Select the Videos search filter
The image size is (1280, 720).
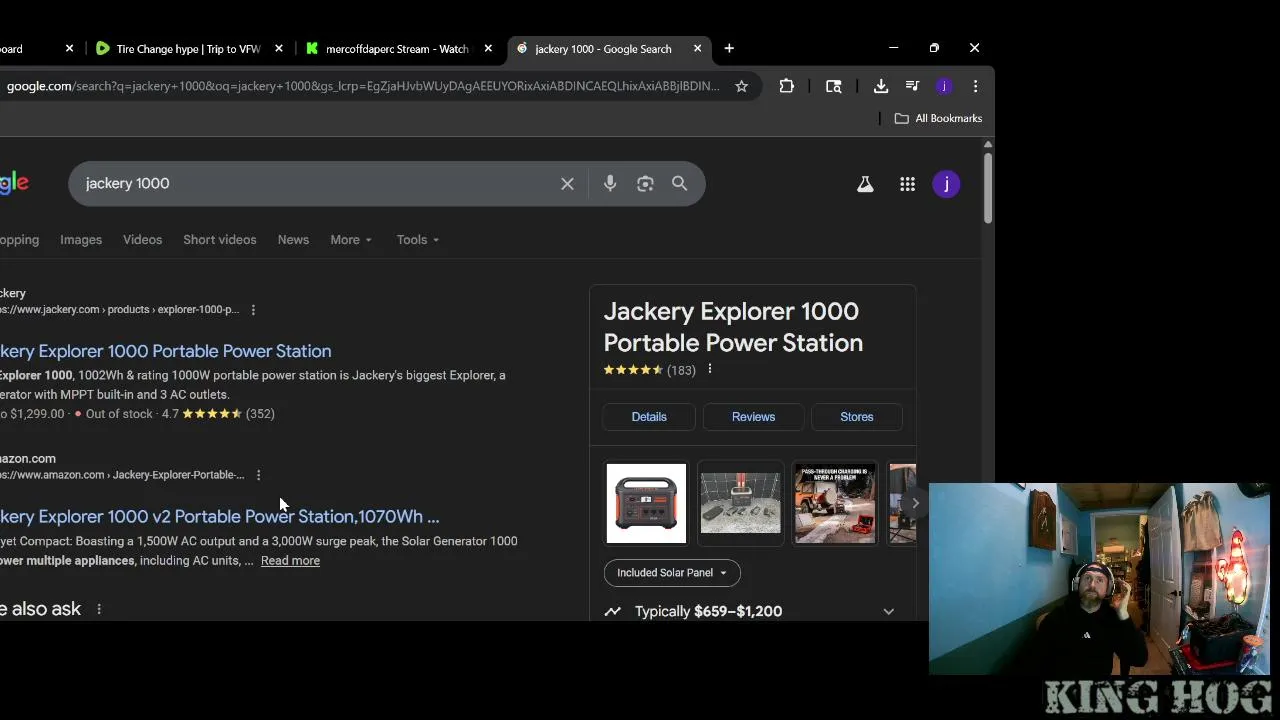pyautogui.click(x=142, y=240)
